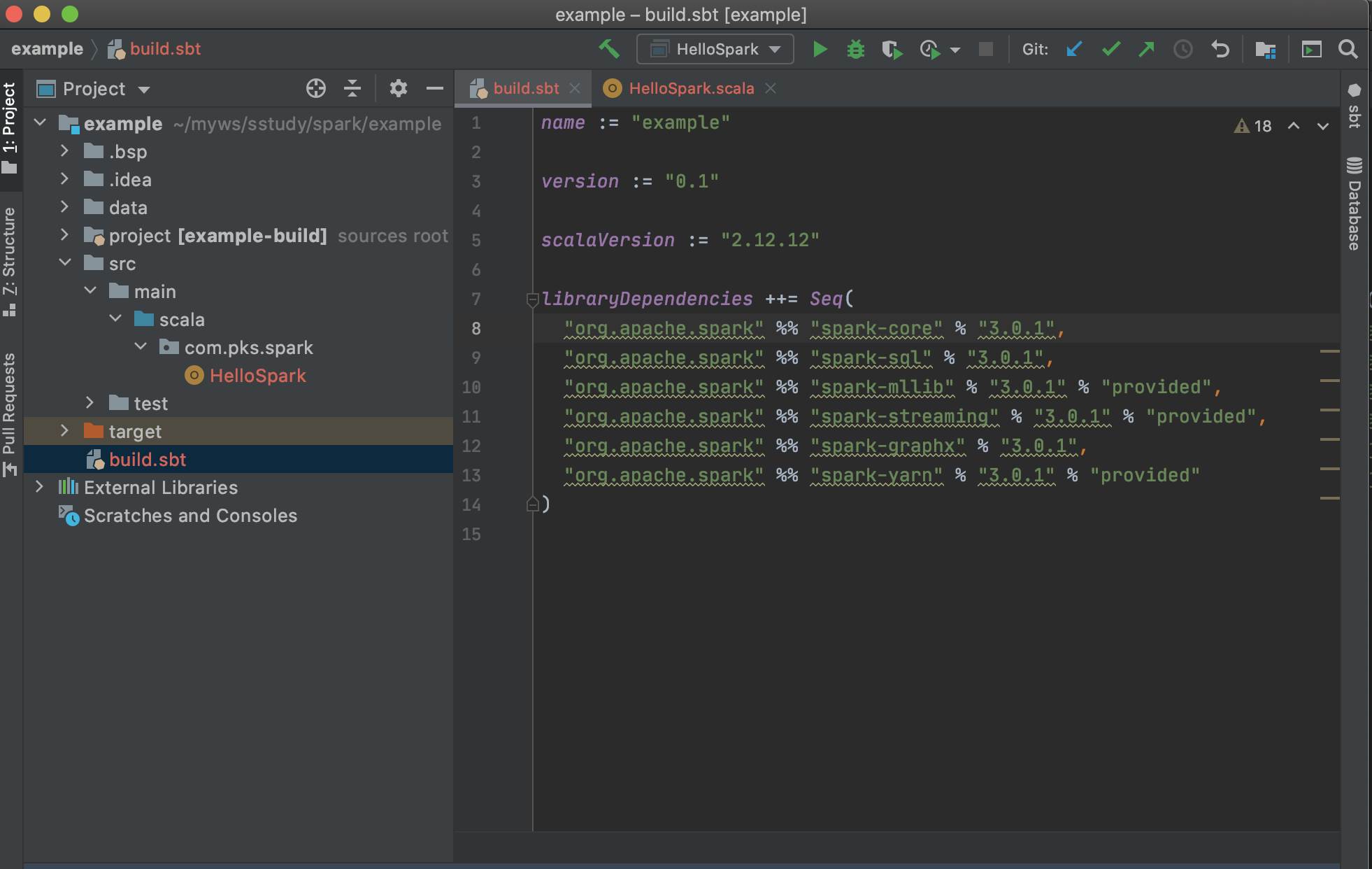Hide the Project tool window
The image size is (1372, 869).
(435, 88)
